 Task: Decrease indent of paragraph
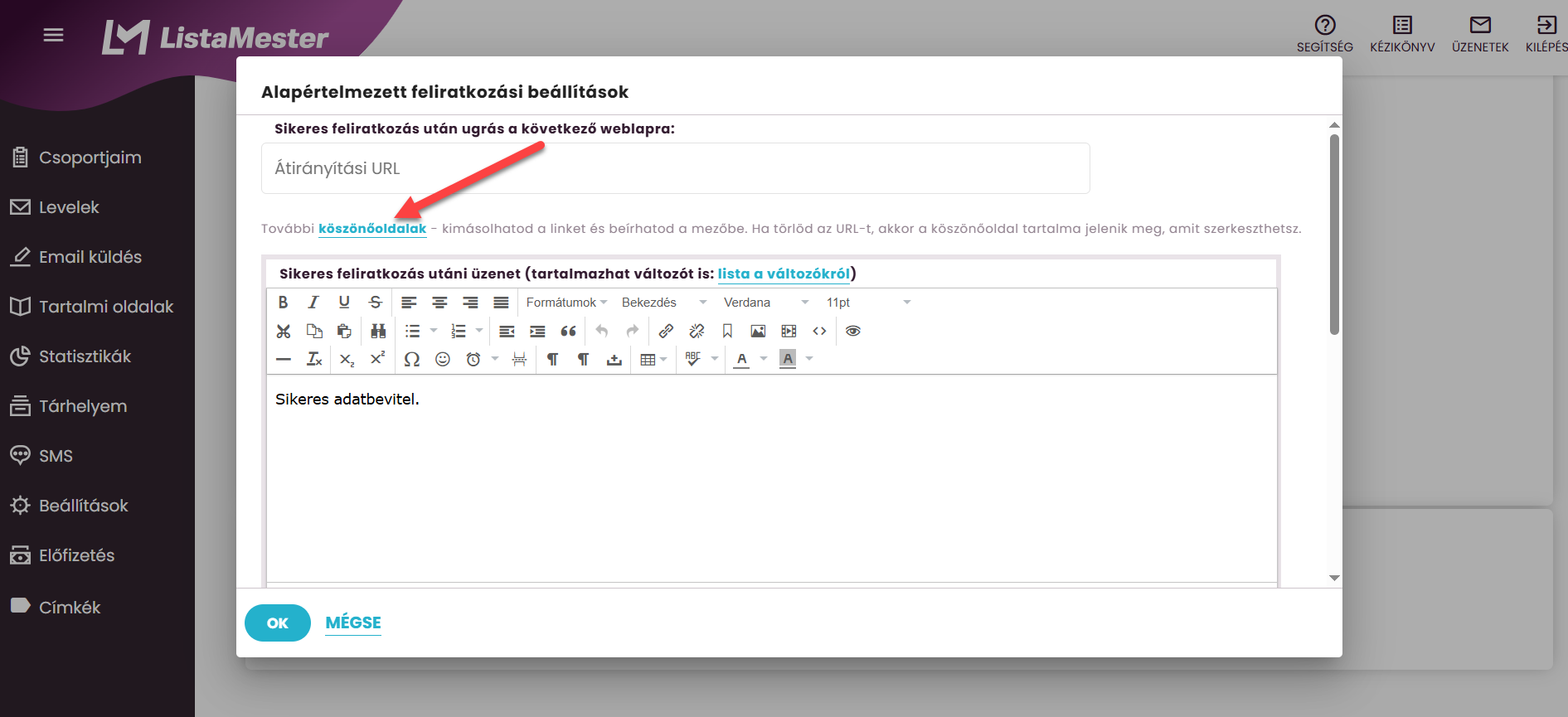pos(507,331)
